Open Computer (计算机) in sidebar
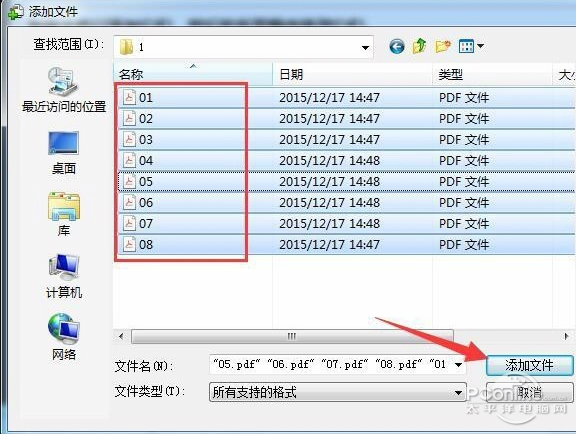This screenshot has height=434, width=576. point(64,276)
